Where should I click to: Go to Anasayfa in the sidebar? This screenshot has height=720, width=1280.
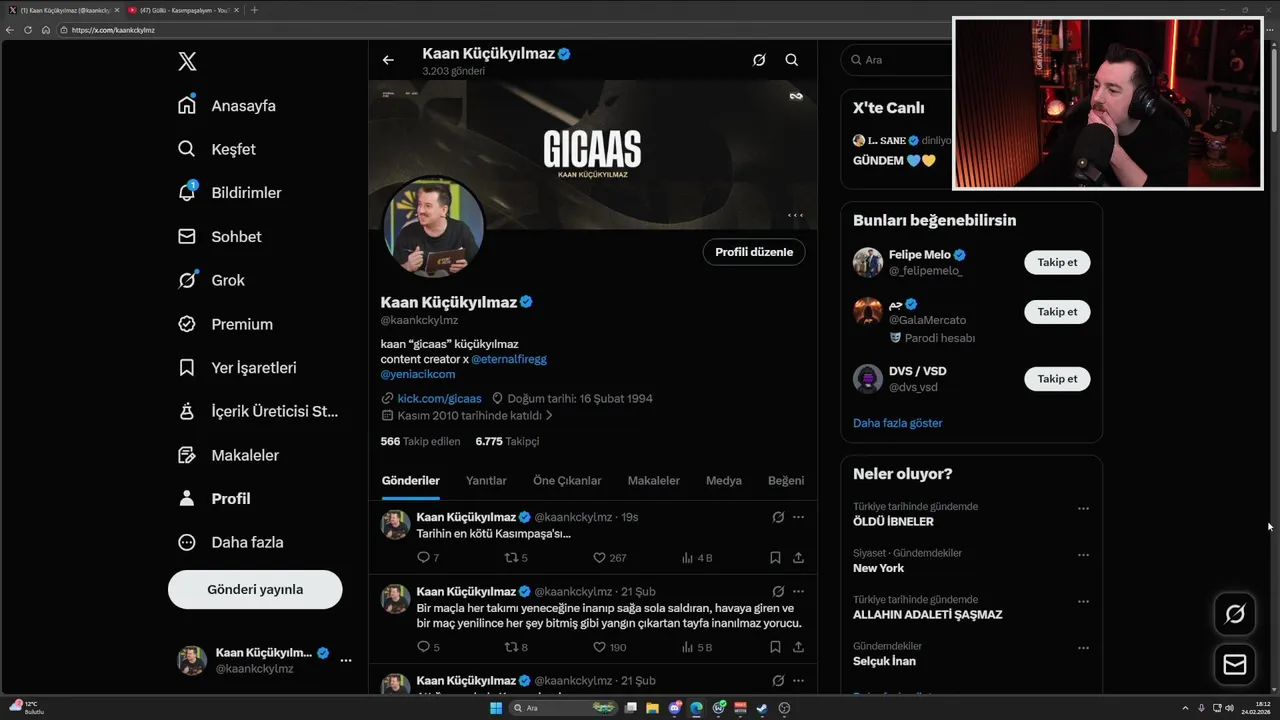tap(227, 106)
